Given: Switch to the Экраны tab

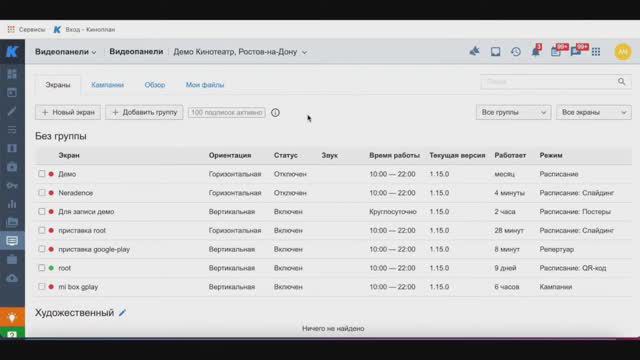Looking at the screenshot, I should coord(58,85).
